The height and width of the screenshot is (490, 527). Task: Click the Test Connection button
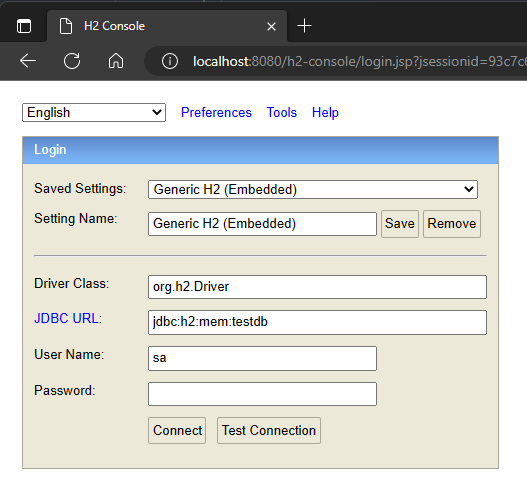(x=269, y=431)
